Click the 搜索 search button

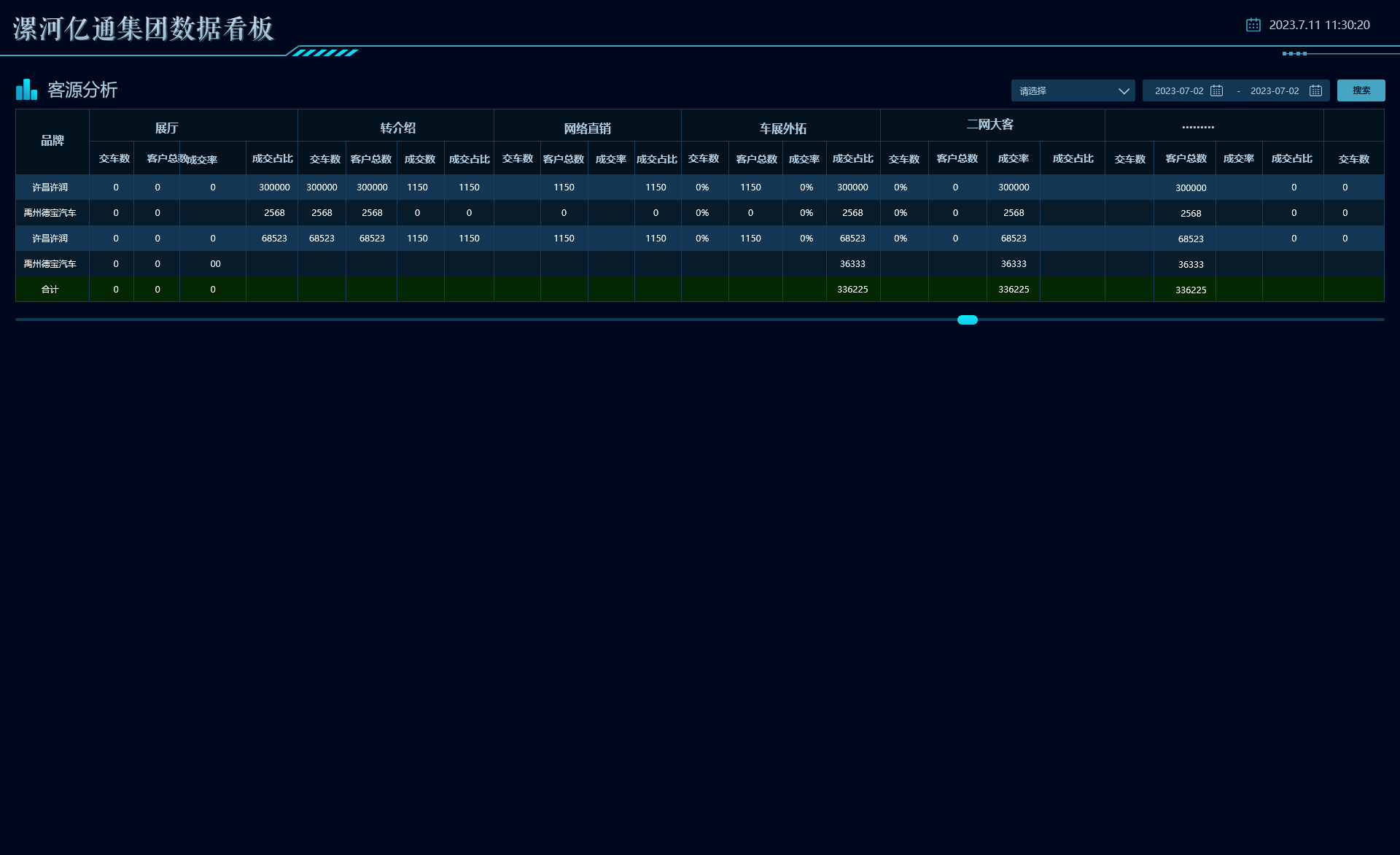(x=1361, y=90)
